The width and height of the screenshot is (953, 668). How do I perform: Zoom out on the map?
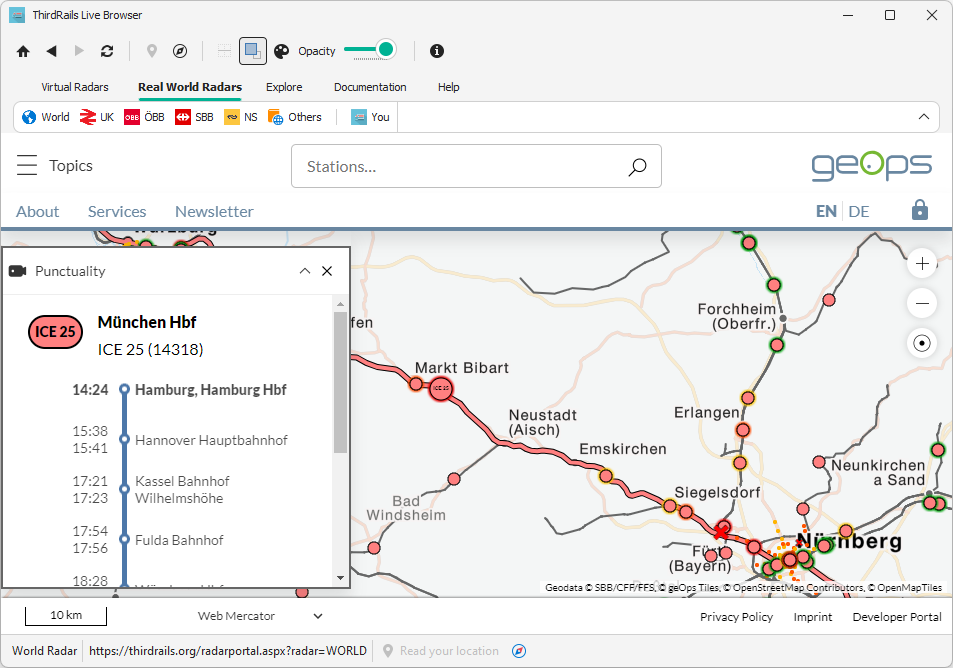(x=922, y=303)
